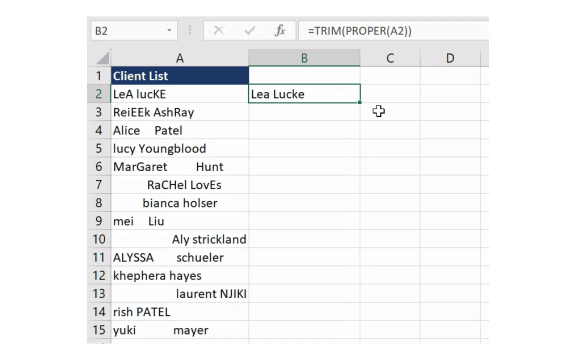This screenshot has height=360, width=576.
Task: Select column C header
Action: [390, 58]
